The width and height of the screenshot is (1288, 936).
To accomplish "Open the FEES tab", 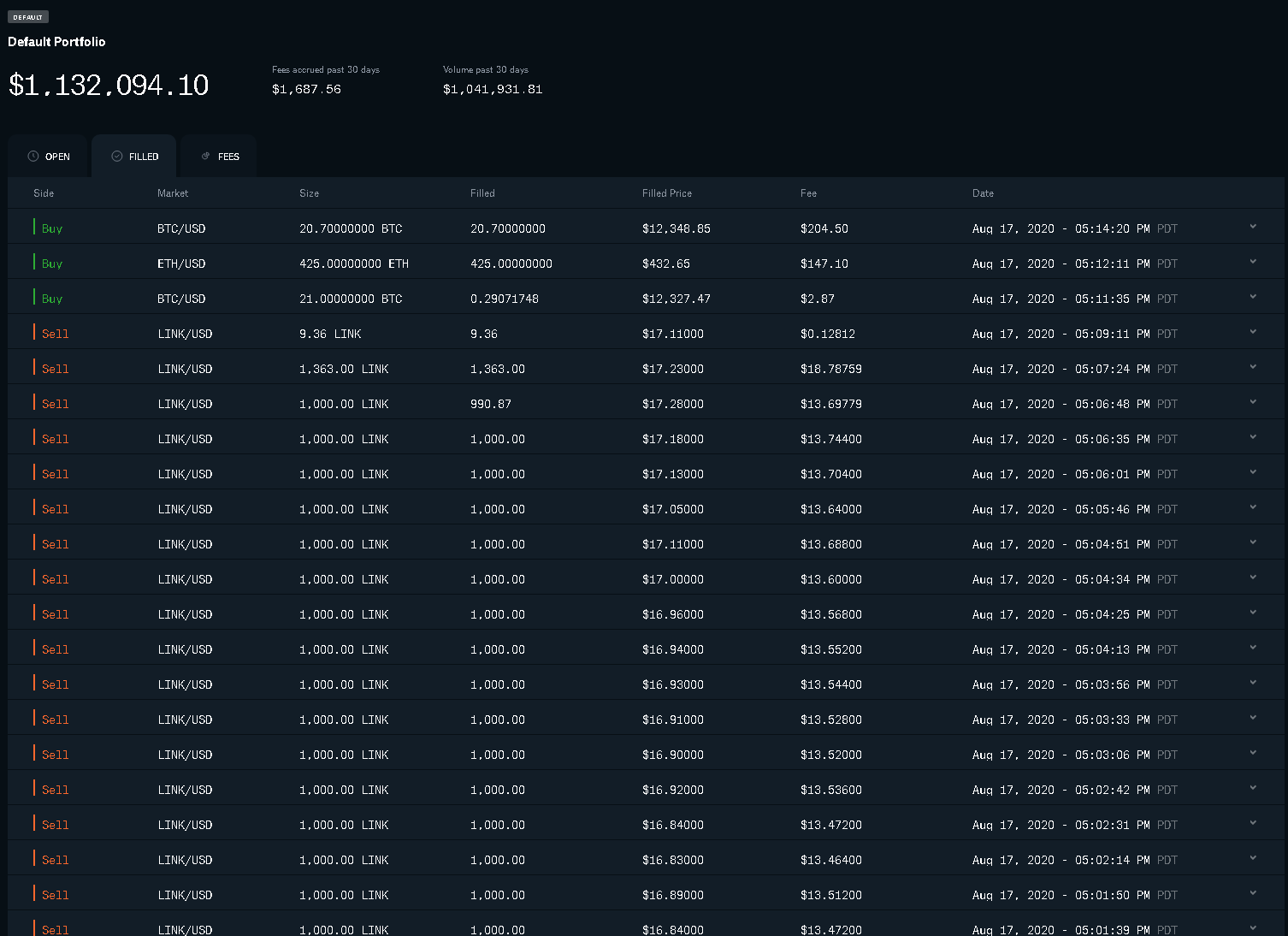I will [219, 157].
